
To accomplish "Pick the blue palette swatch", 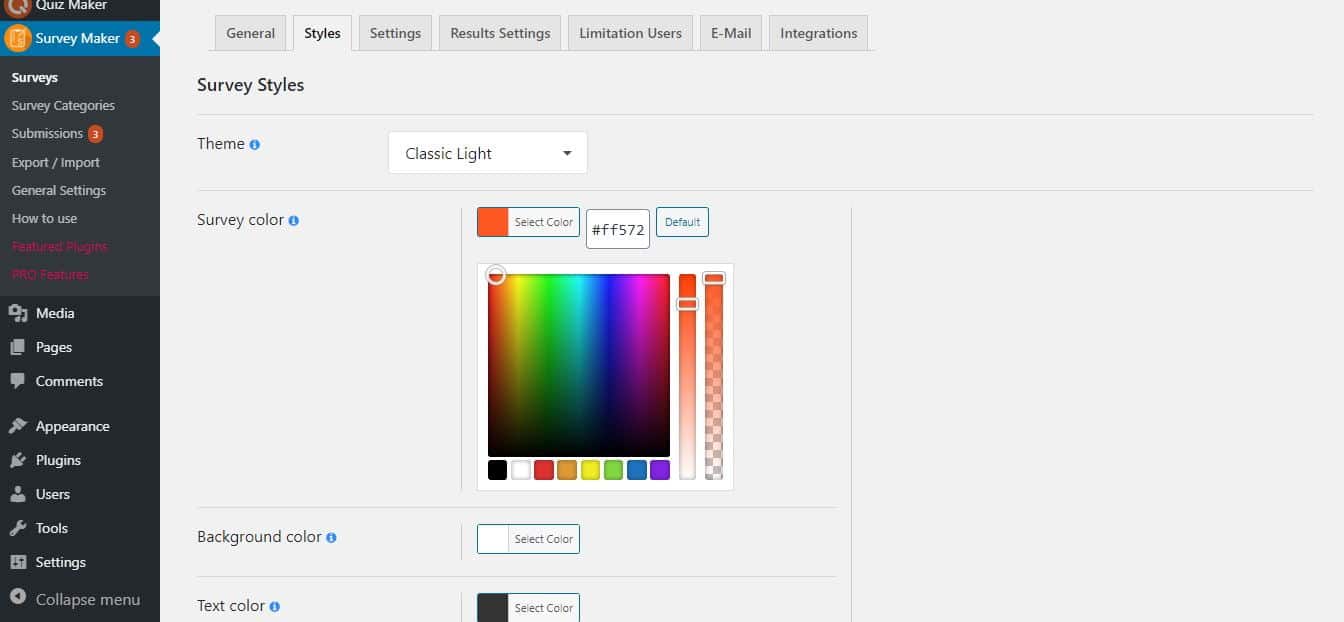I will point(637,470).
